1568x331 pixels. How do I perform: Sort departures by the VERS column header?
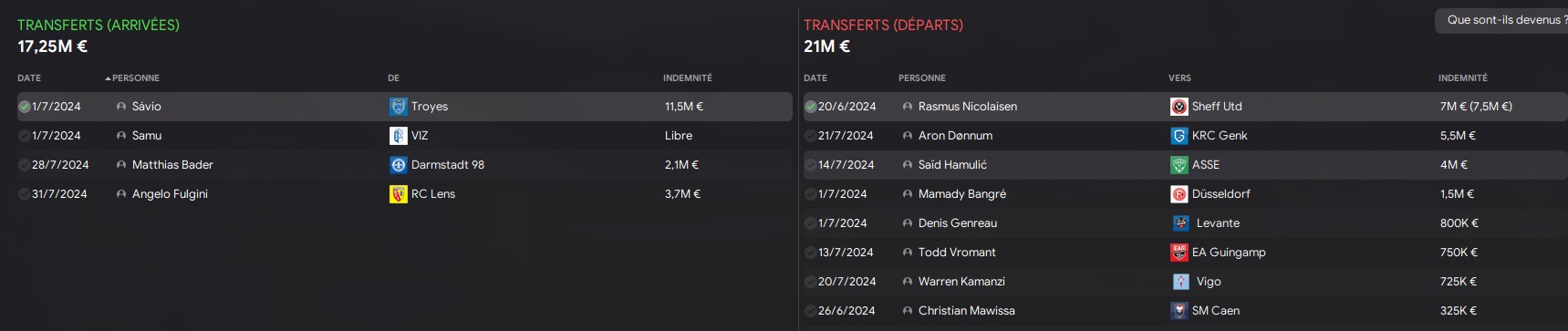(x=1179, y=78)
